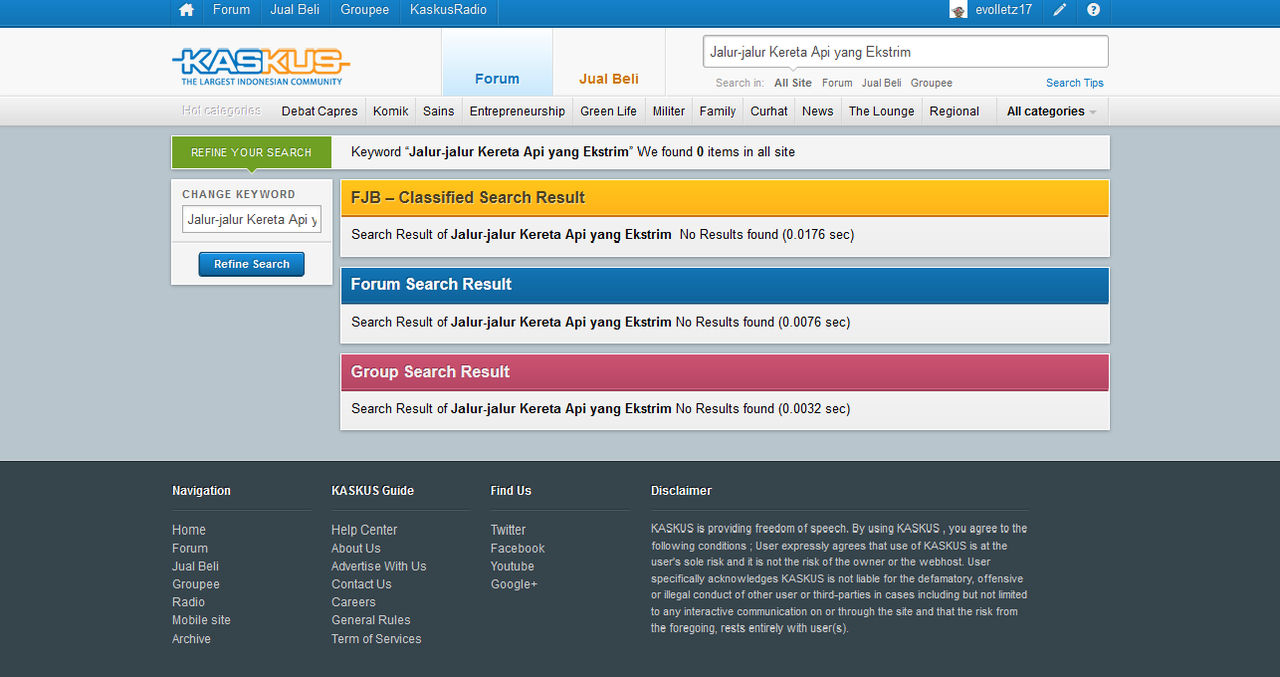Viewport: 1280px width, 677px height.
Task: Open Help Center footer link
Action: (364, 530)
